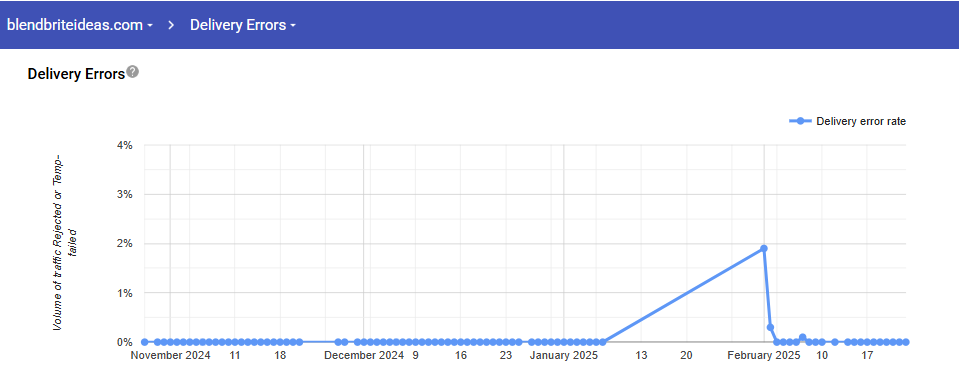Select the peak data point near 2%
The image size is (959, 389).
coord(764,248)
